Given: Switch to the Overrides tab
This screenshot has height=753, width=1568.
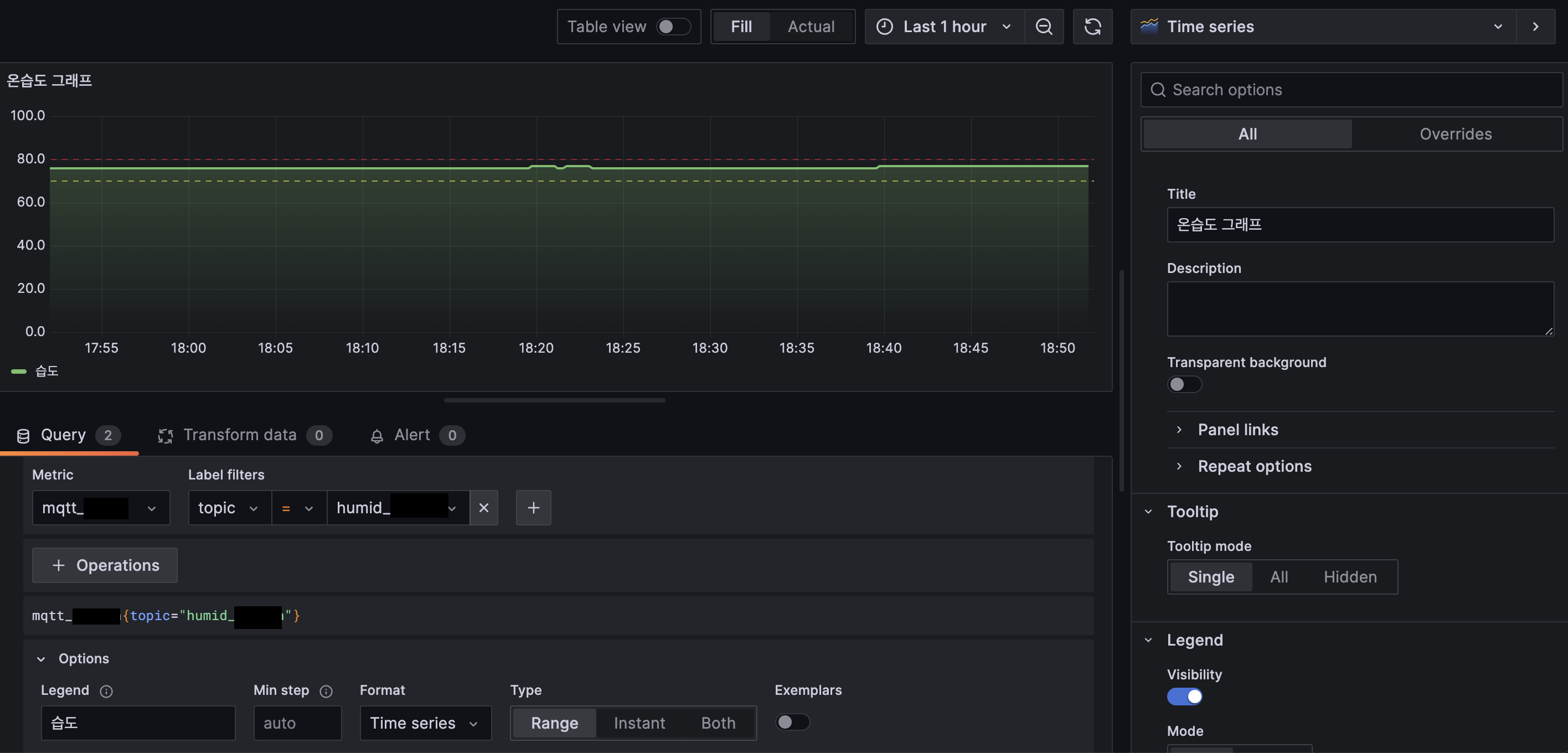Looking at the screenshot, I should point(1456,134).
